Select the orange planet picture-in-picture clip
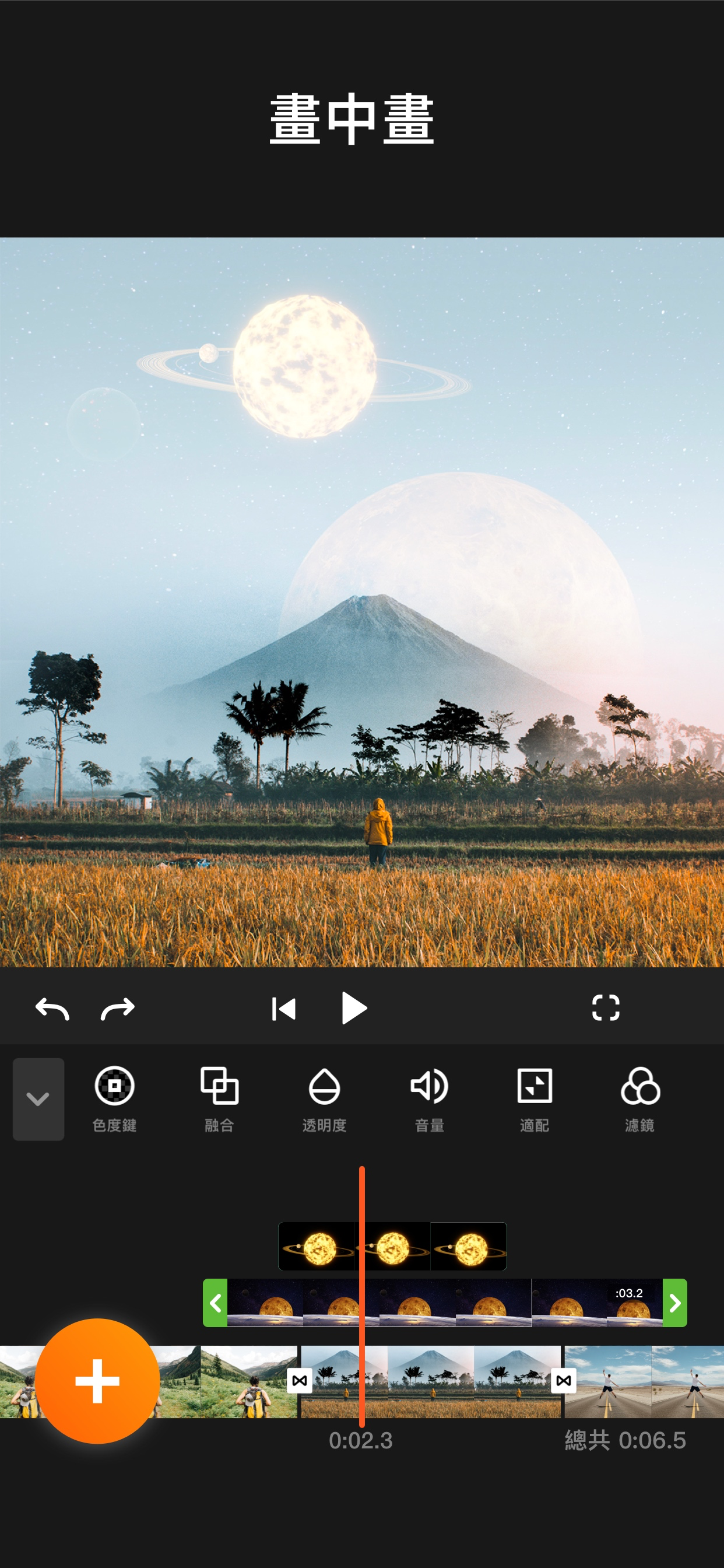Image resolution: width=724 pixels, height=1568 pixels. point(445,1303)
